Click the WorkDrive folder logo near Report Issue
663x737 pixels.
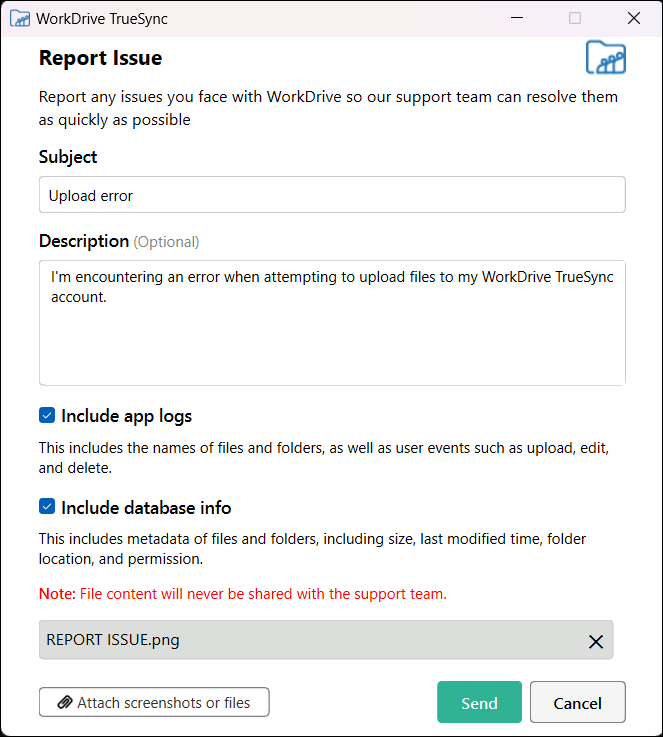tap(606, 57)
